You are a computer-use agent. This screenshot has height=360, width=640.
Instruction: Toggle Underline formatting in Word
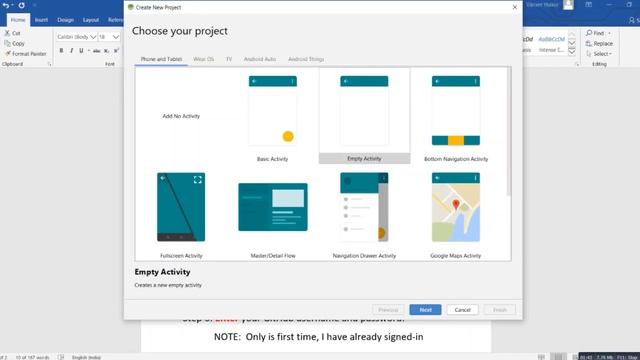pyautogui.click(x=81, y=51)
